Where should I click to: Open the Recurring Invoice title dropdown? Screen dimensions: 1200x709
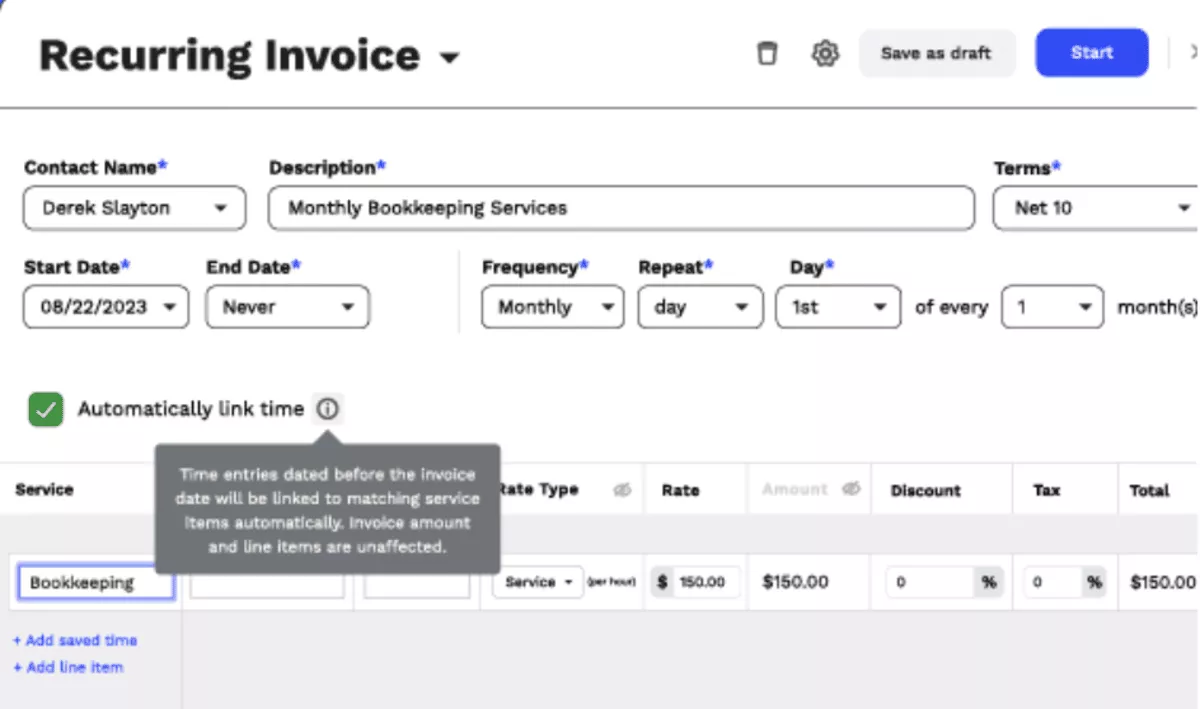450,58
